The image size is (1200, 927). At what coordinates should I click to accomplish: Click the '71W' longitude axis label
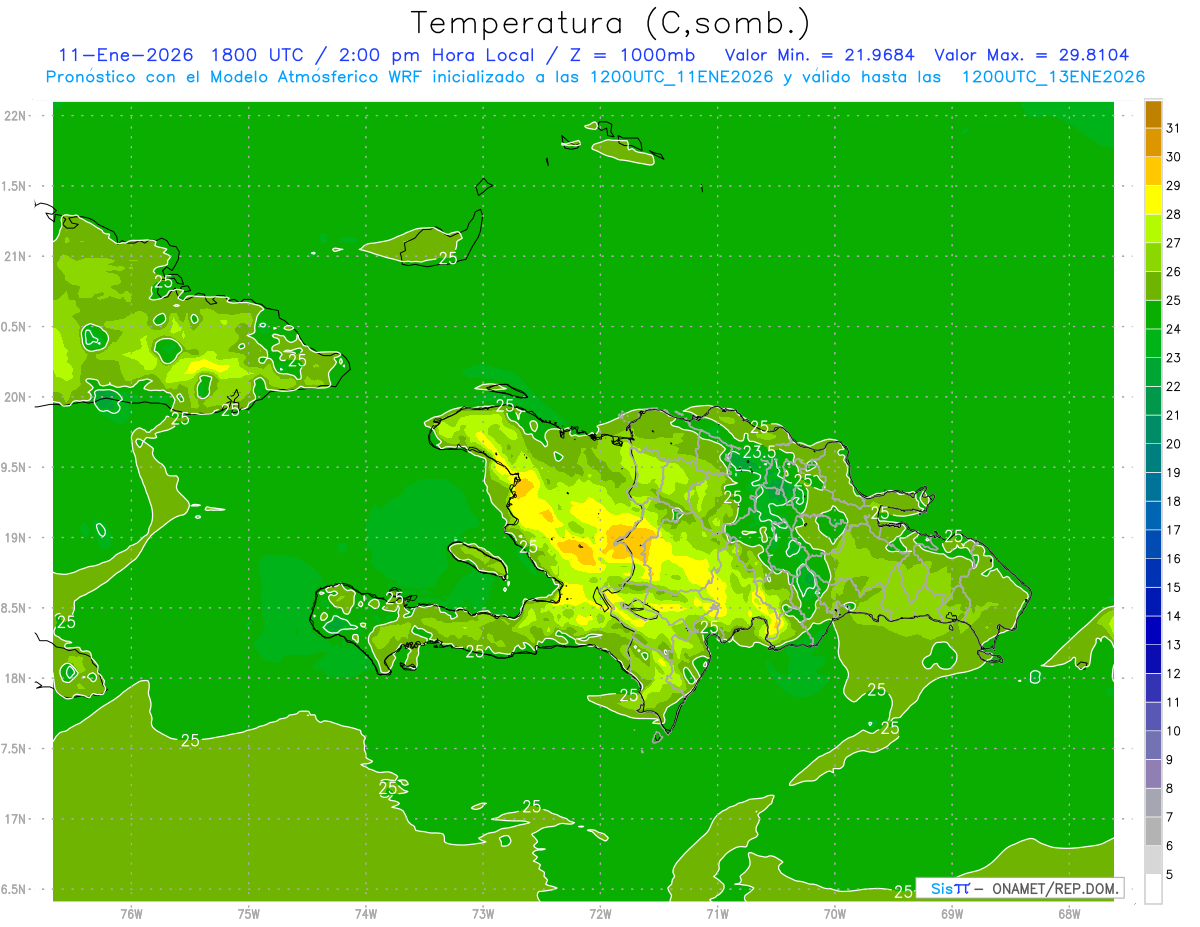pyautogui.click(x=717, y=914)
